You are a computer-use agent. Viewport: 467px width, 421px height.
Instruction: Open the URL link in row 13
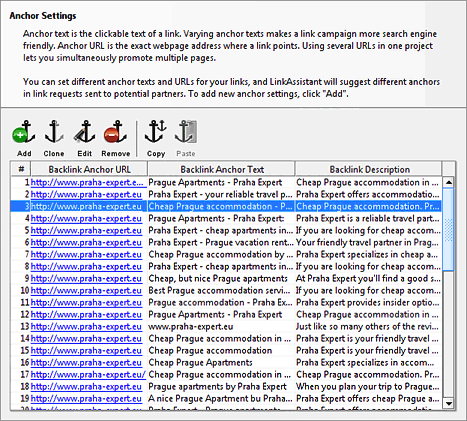86,326
